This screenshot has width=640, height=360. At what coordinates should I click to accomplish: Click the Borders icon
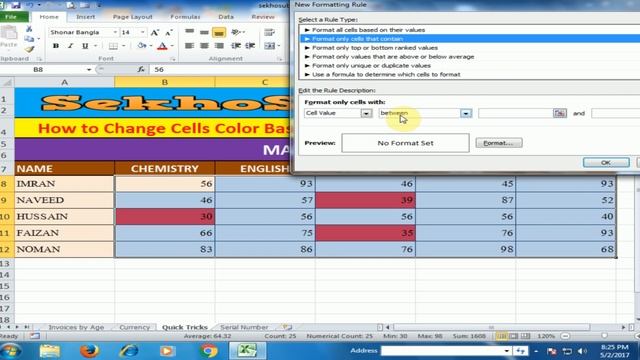click(113, 46)
